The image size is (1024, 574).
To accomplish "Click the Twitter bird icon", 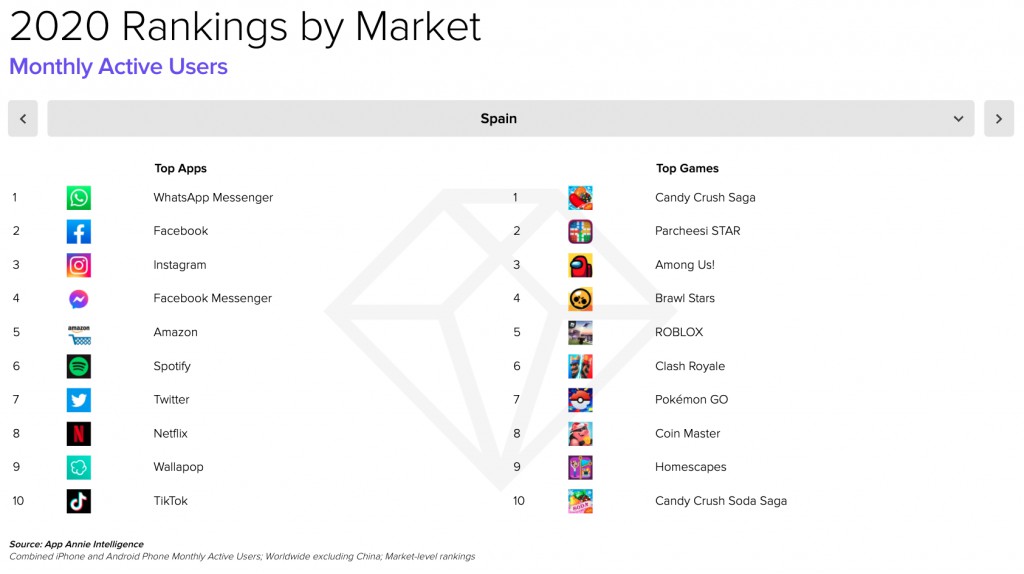I will point(78,400).
